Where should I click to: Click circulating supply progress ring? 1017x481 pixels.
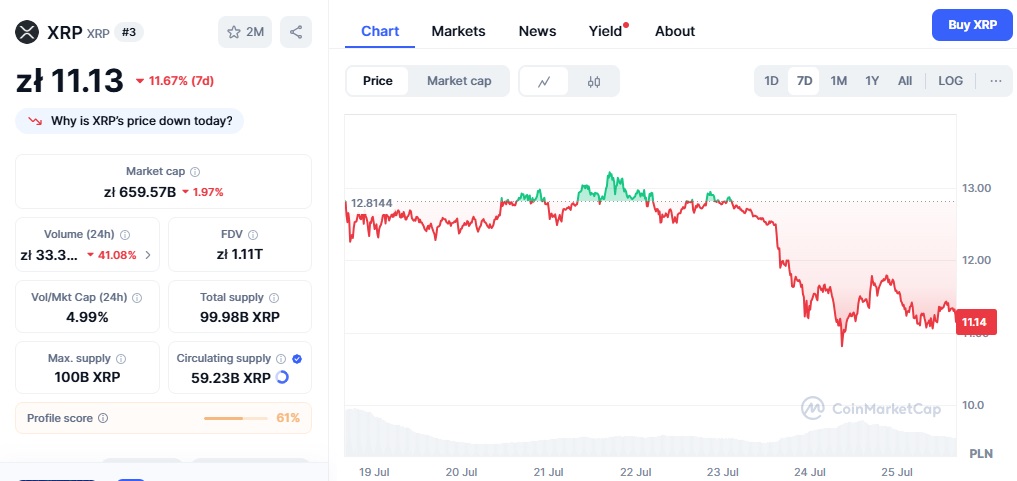[282, 377]
